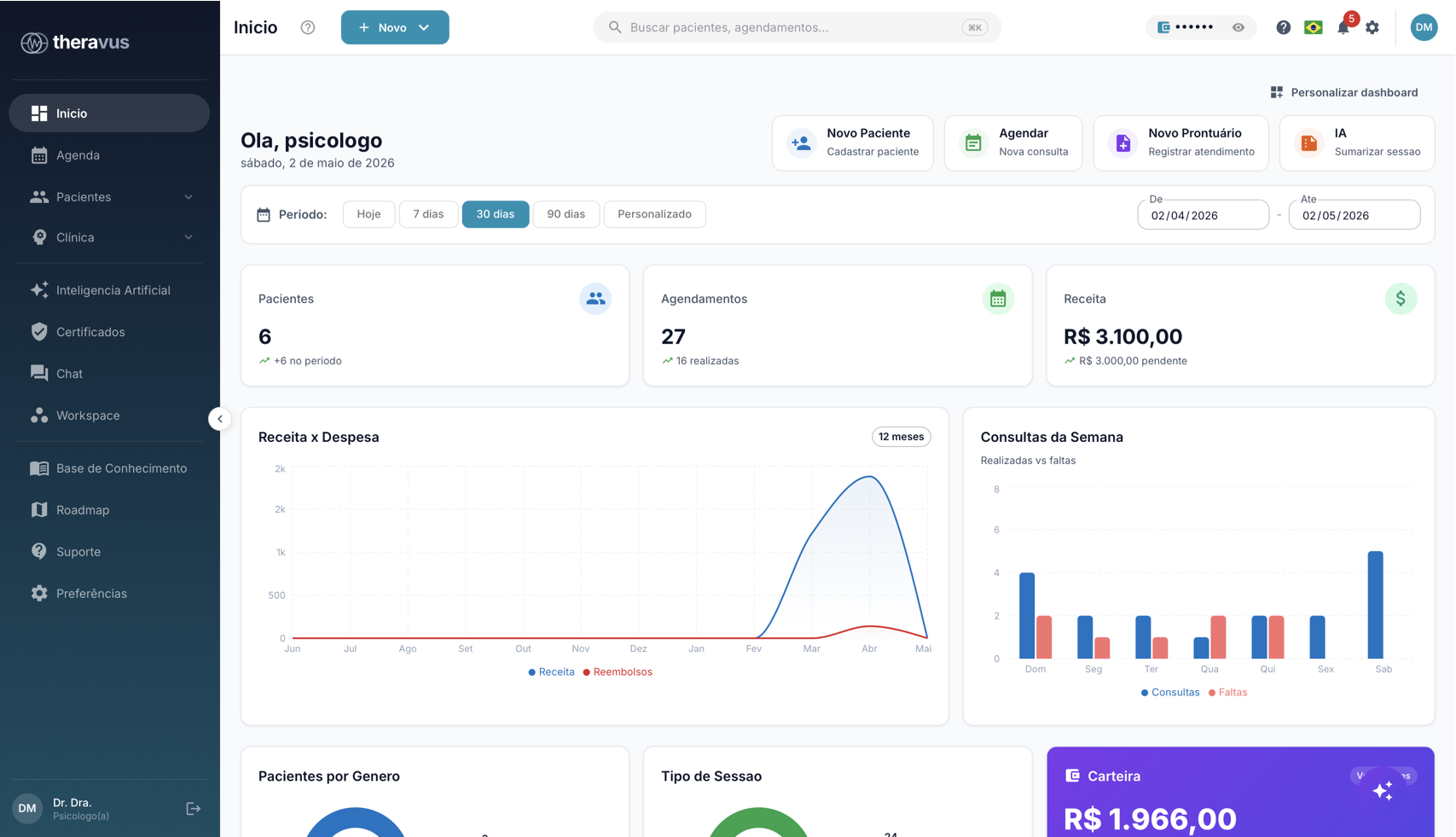The height and width of the screenshot is (837, 1456).
Task: Click the Agendamentos card calendar icon
Action: pos(998,299)
